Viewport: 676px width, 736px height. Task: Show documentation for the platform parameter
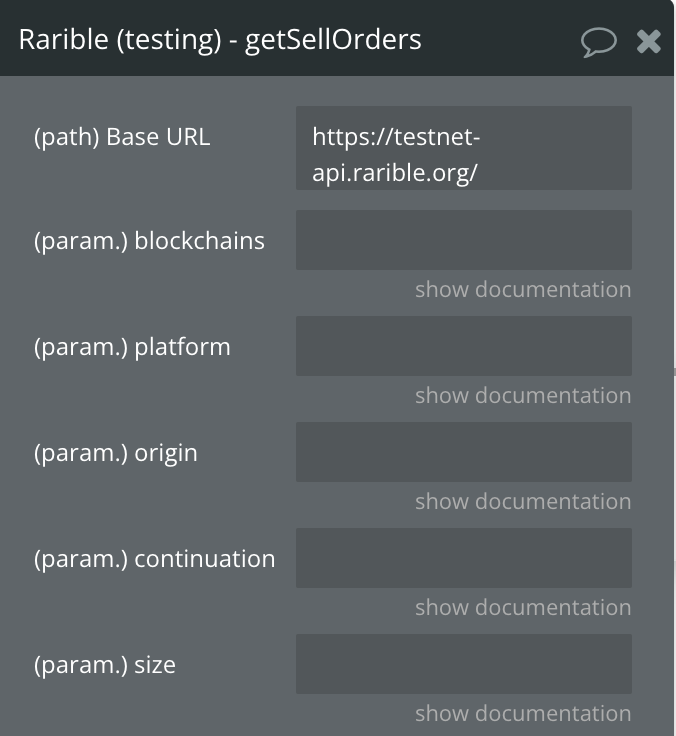point(523,395)
